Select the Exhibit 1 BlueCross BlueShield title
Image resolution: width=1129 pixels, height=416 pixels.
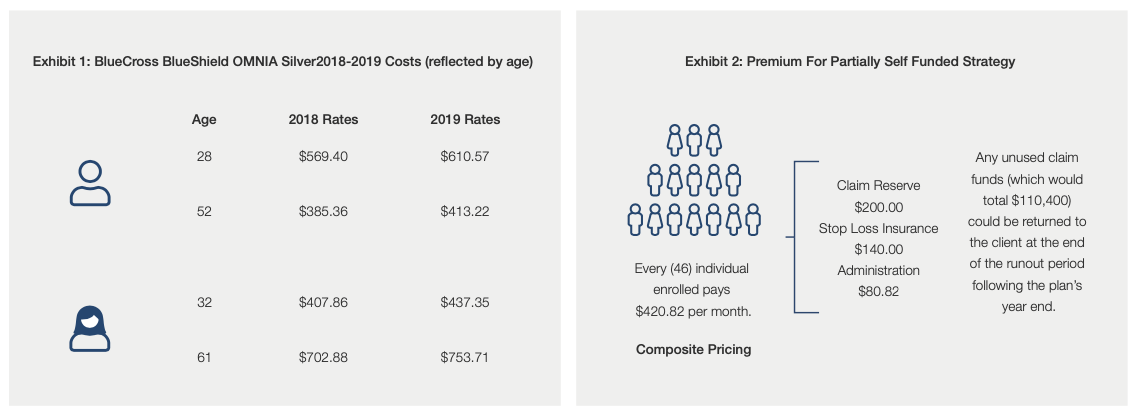click(282, 62)
